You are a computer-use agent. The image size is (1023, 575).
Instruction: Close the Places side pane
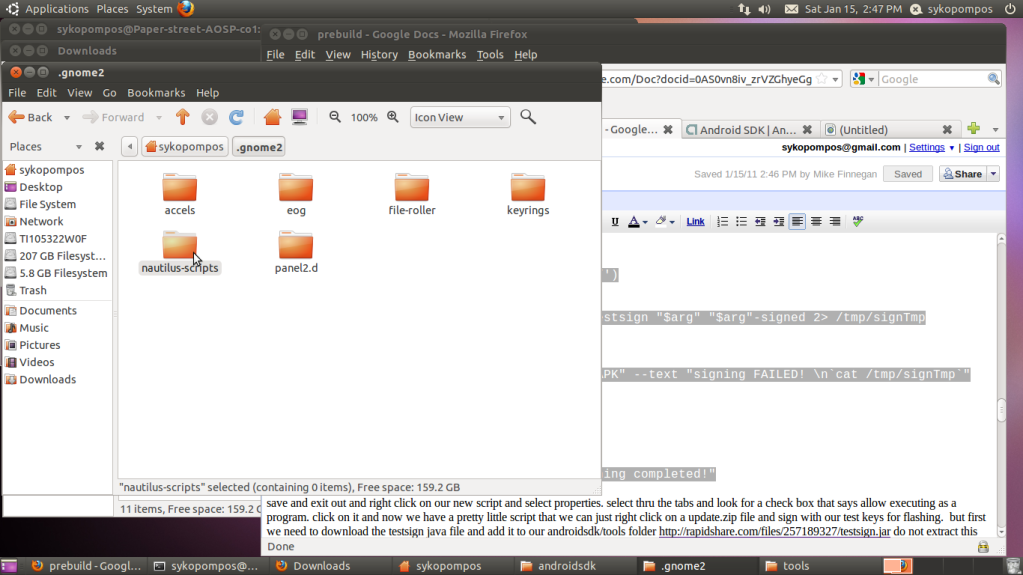click(x=99, y=146)
